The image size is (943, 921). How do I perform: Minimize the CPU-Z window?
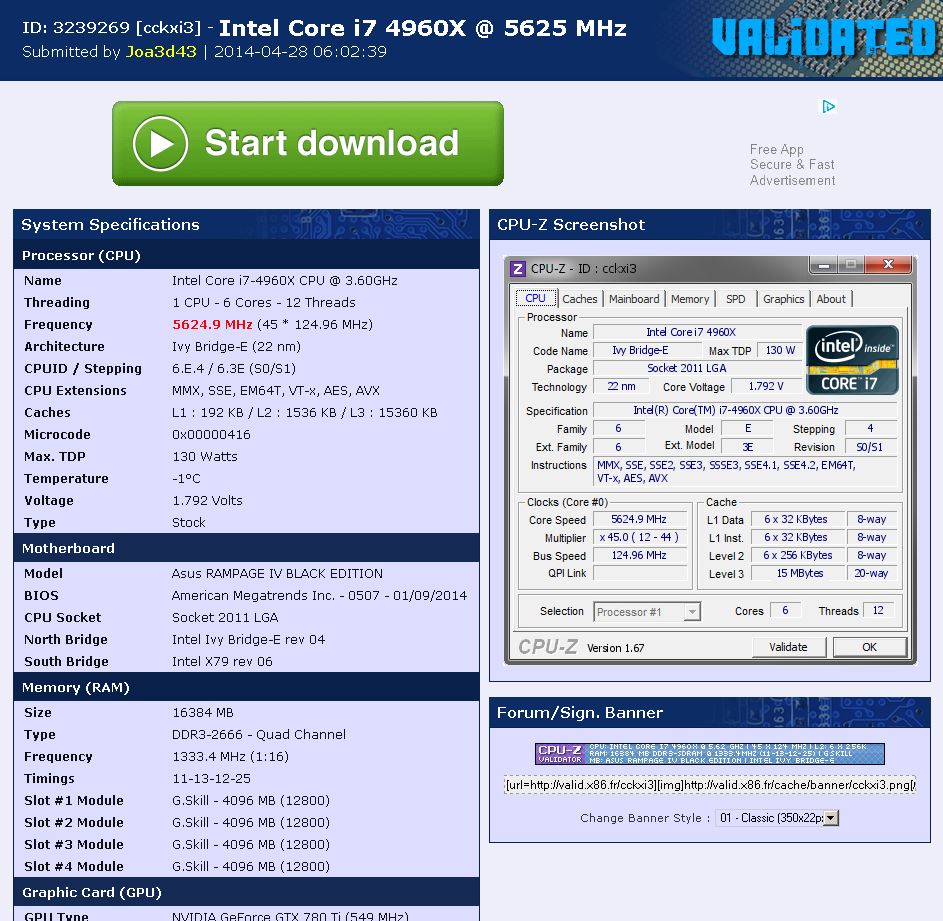point(823,264)
